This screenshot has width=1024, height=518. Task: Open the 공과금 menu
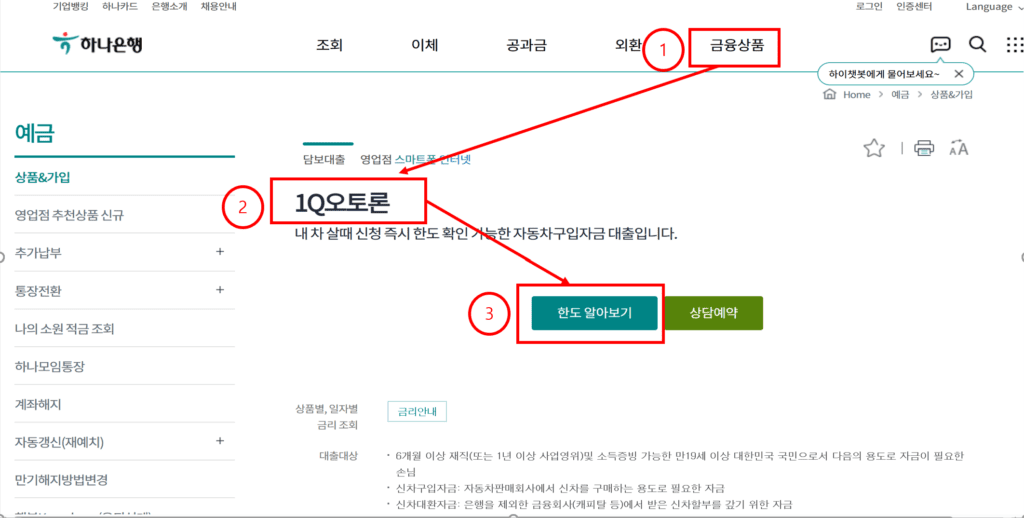click(526, 46)
